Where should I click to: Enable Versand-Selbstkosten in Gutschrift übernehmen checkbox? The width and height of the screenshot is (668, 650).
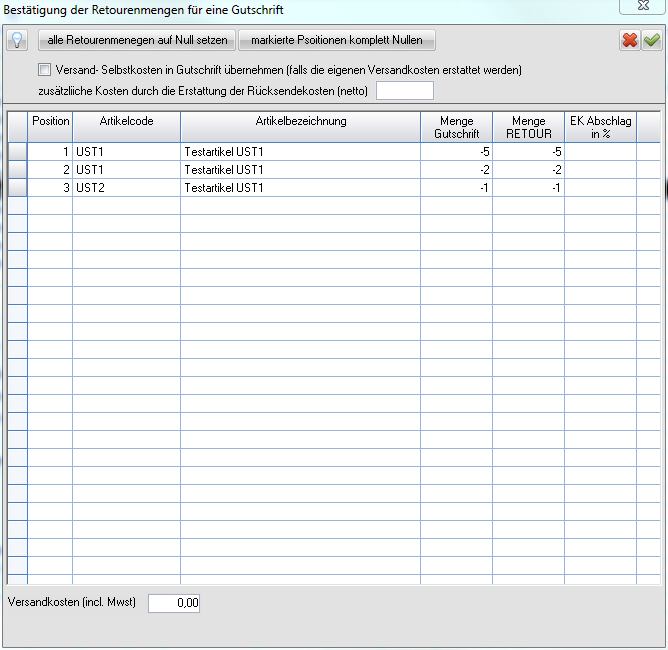coord(44,71)
